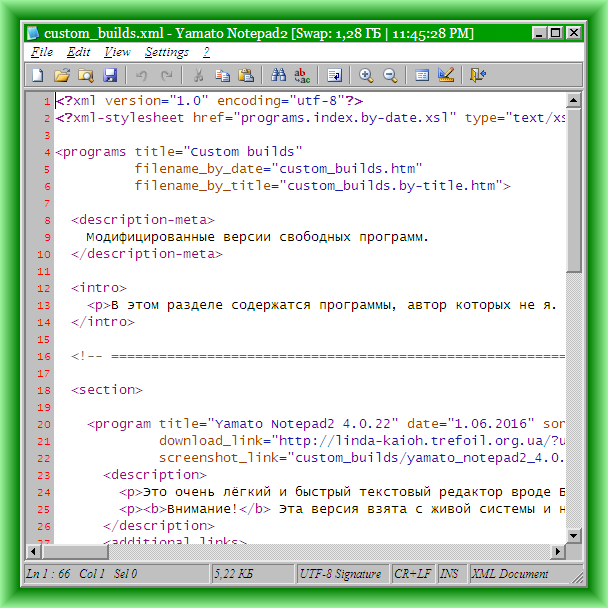The width and height of the screenshot is (608, 608).
Task: Click the Open file folder icon
Action: click(62, 75)
